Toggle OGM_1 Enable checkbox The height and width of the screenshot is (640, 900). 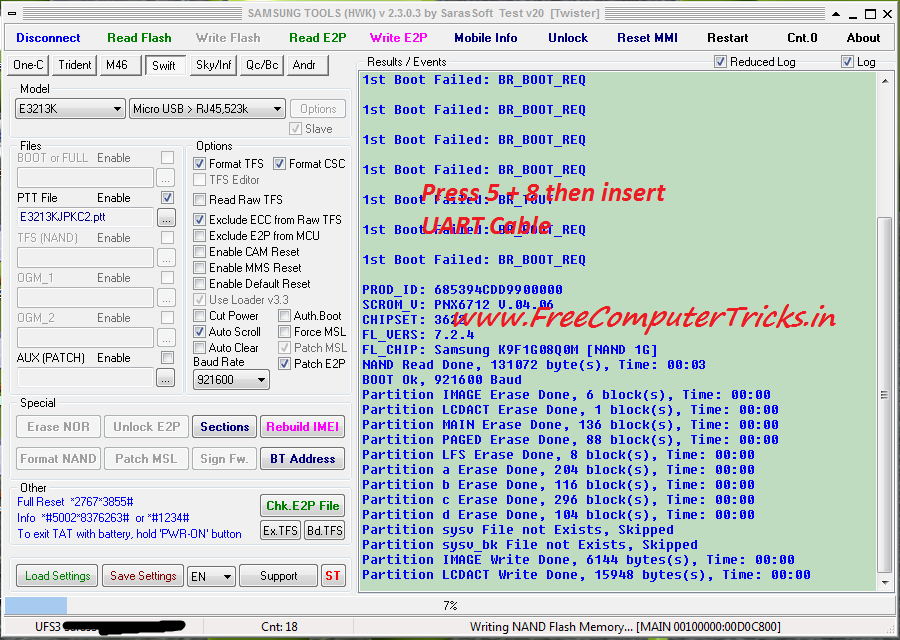[x=167, y=278]
